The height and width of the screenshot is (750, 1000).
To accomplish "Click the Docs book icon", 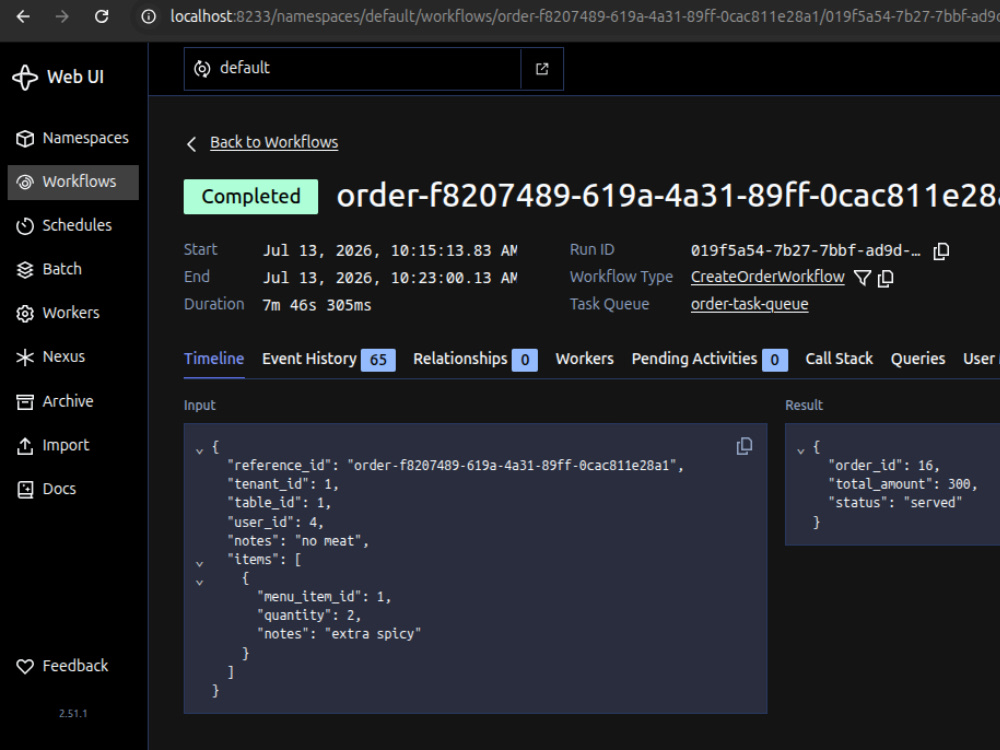I will tap(25, 489).
